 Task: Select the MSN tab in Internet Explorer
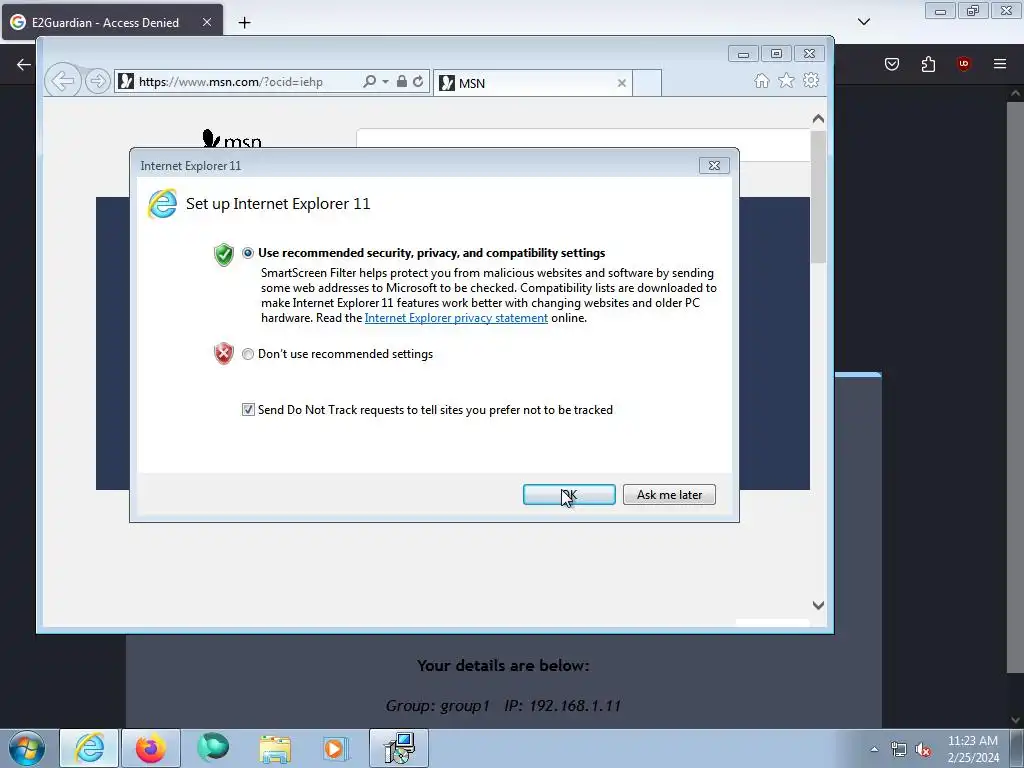tap(532, 83)
